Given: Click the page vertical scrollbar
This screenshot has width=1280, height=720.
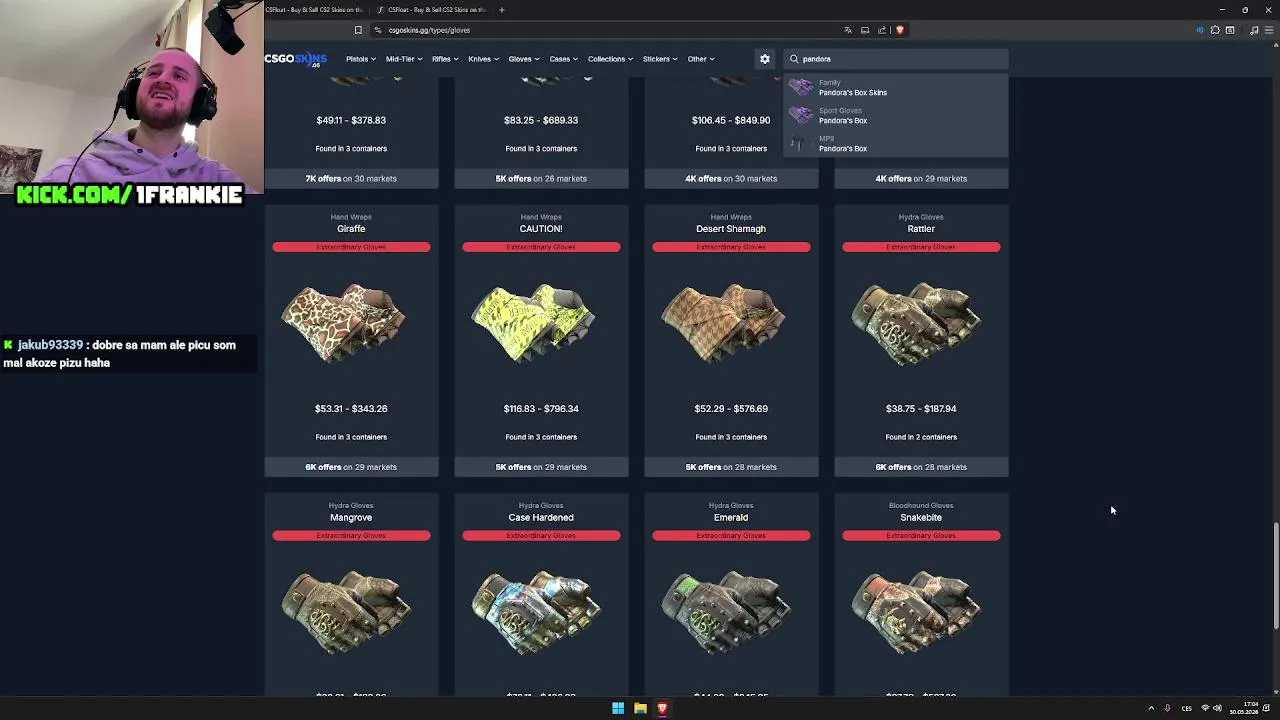Looking at the screenshot, I should click(1275, 575).
